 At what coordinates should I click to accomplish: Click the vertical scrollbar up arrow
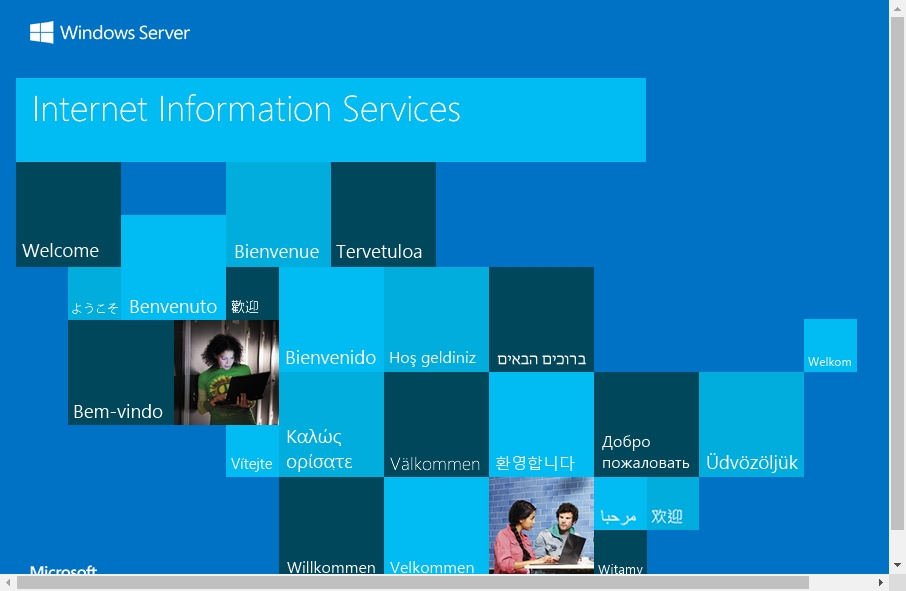tap(897, 8)
